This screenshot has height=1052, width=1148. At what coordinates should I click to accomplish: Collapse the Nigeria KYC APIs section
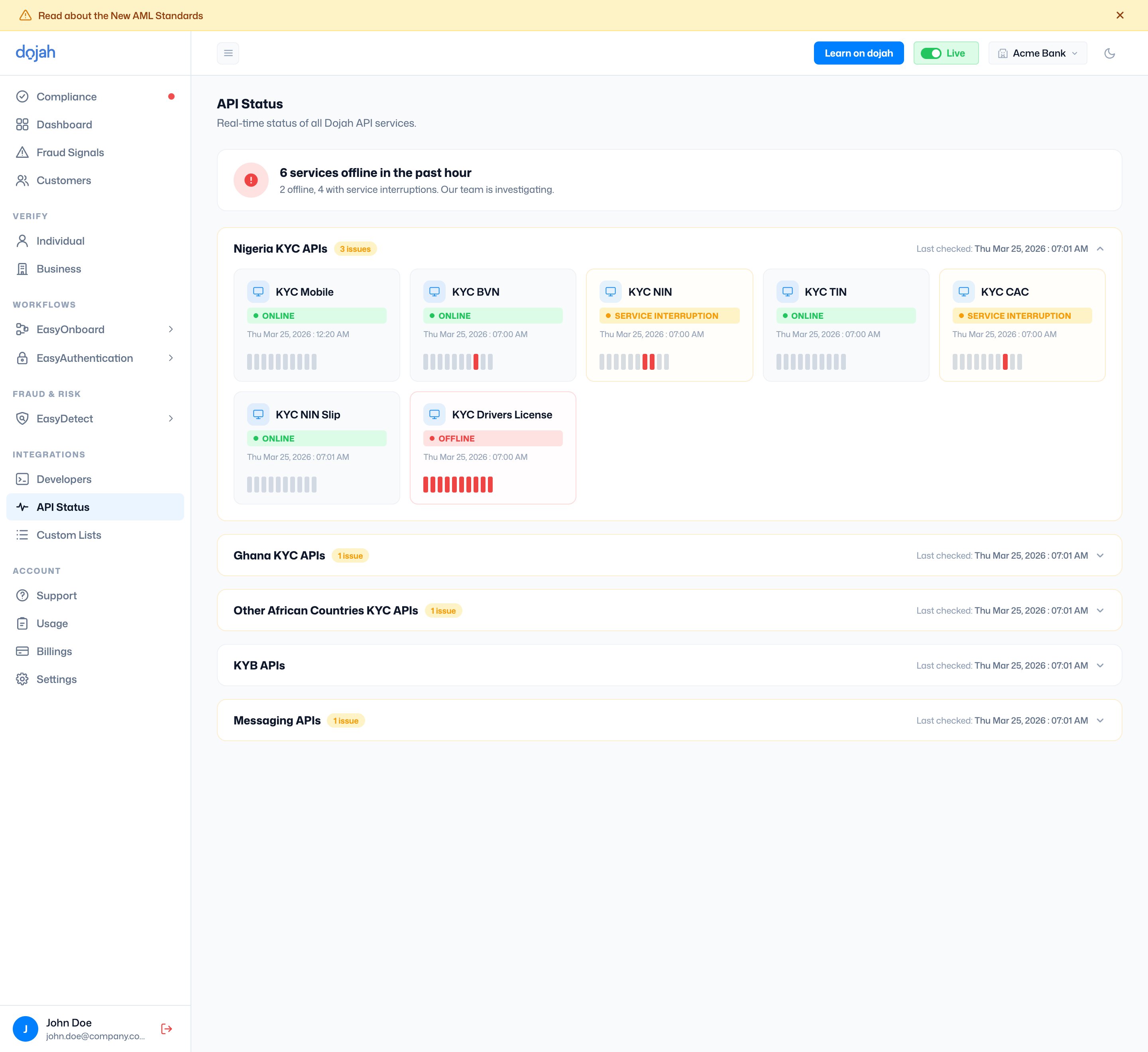point(1100,249)
